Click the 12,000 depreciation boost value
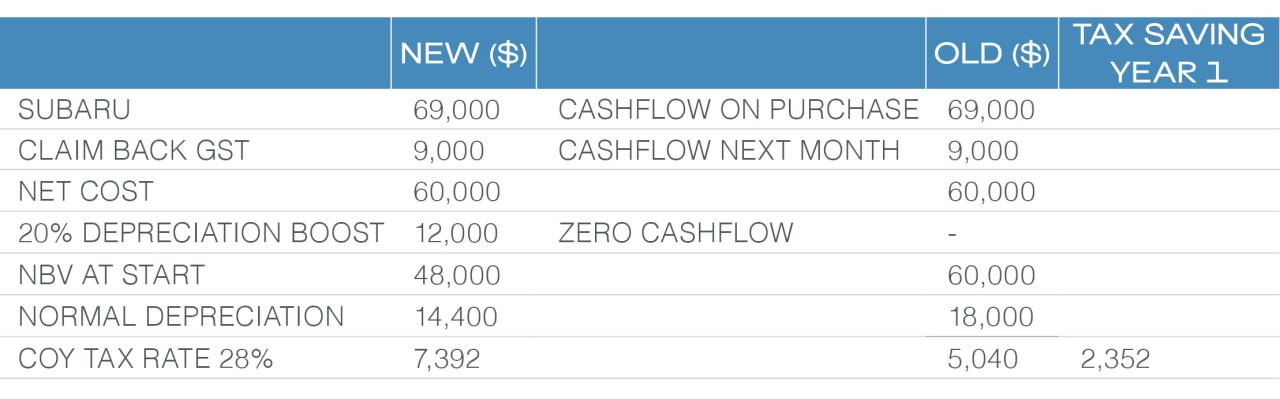This screenshot has height=399, width=1280. tap(455, 233)
